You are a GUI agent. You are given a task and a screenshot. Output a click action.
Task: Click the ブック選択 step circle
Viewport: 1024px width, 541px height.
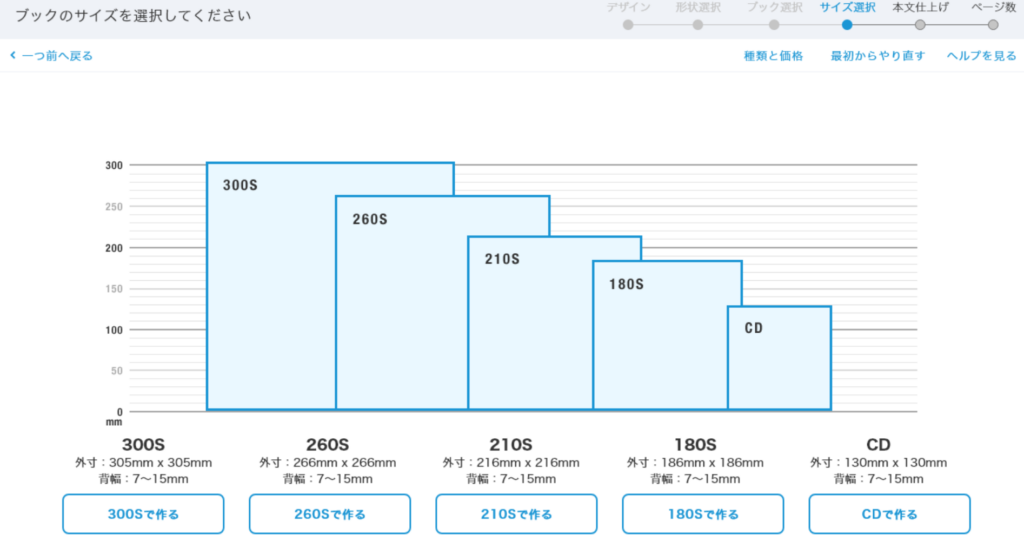[x=774, y=24]
